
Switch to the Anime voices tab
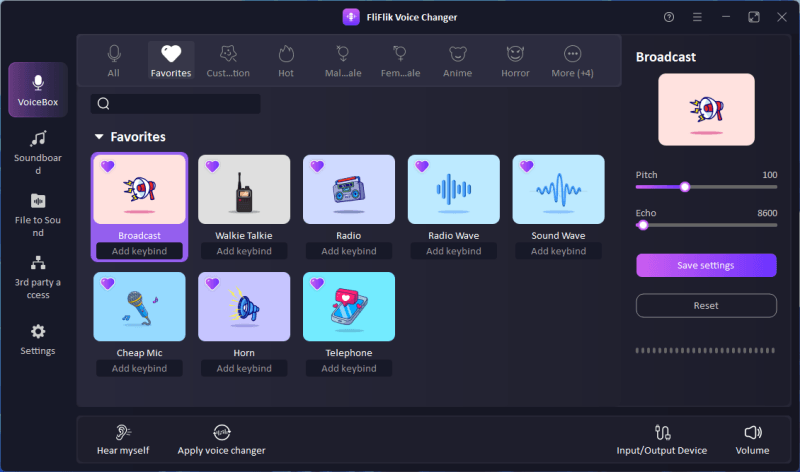pos(458,61)
